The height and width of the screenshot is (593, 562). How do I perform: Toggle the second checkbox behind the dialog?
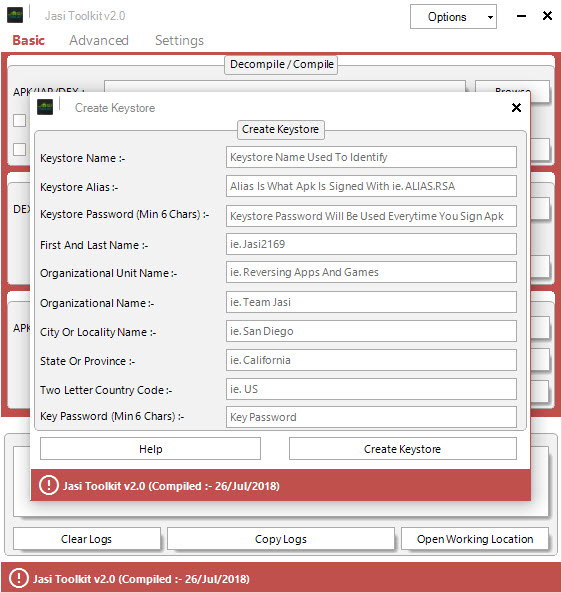(19, 149)
